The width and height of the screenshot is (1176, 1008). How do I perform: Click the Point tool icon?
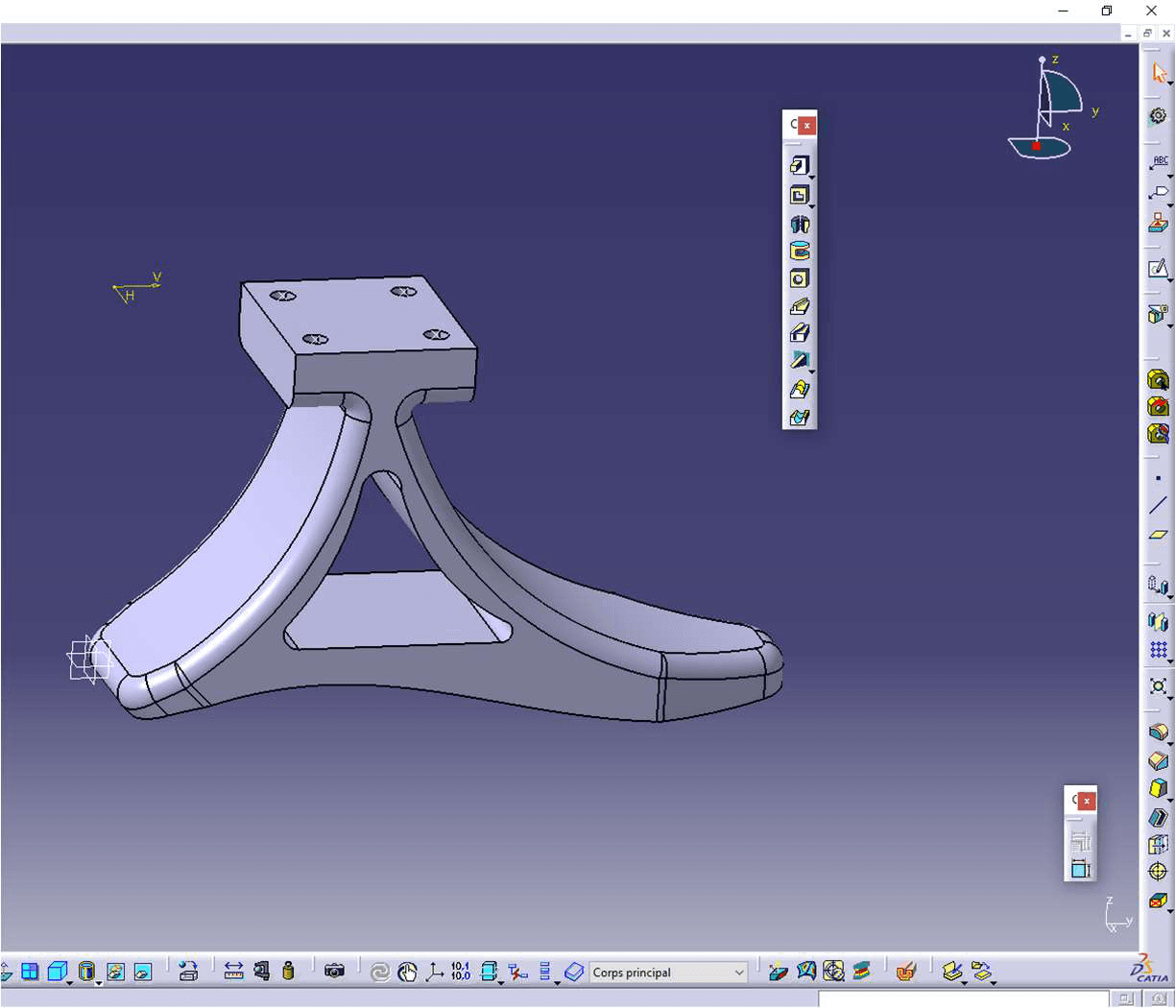1158,478
